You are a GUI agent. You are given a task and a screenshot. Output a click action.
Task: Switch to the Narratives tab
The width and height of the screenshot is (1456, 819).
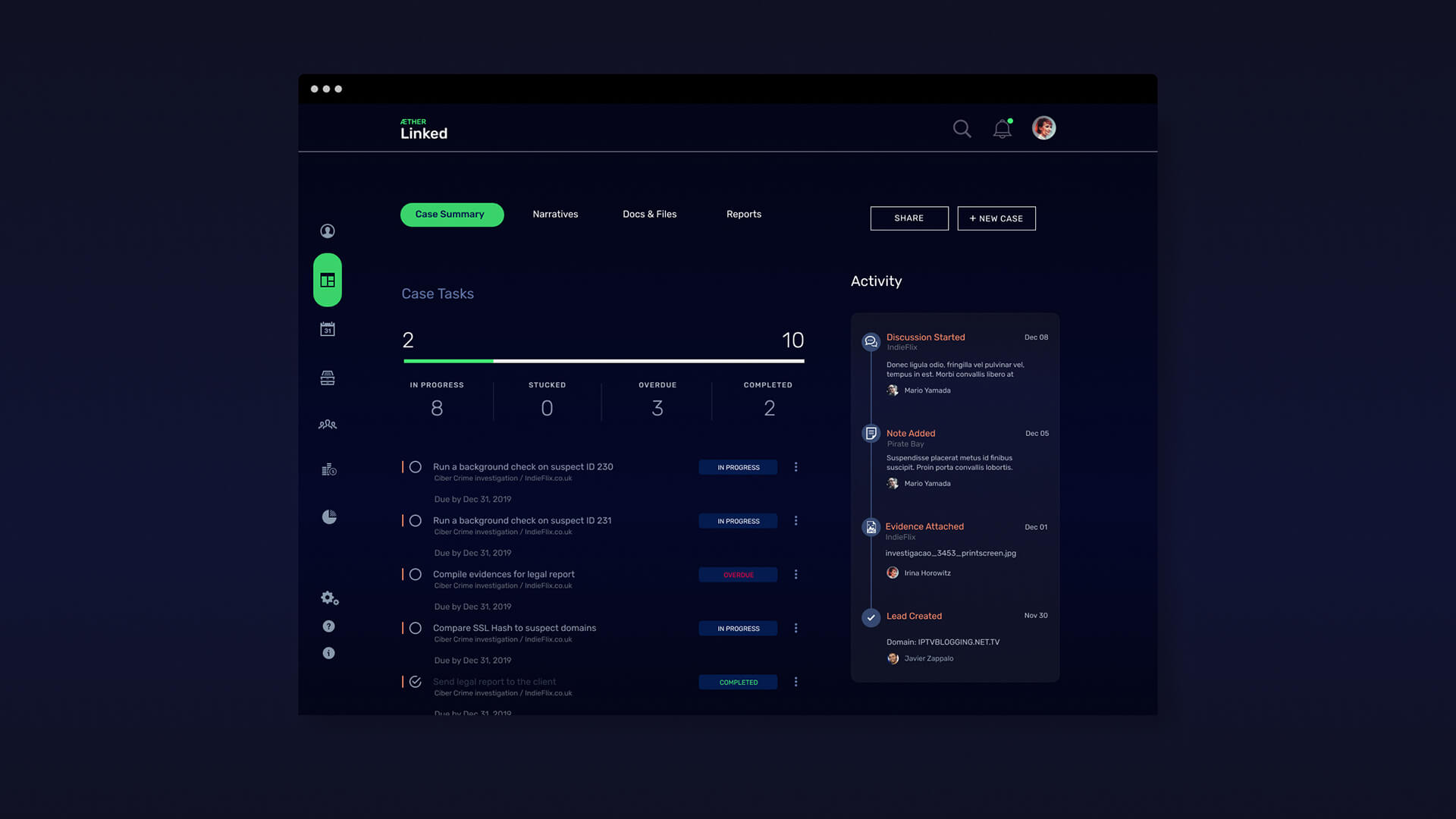(555, 215)
